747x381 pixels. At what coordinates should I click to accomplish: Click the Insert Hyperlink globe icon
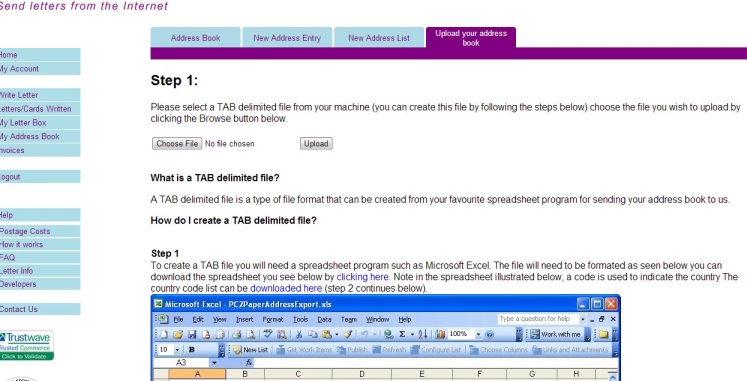click(x=388, y=334)
